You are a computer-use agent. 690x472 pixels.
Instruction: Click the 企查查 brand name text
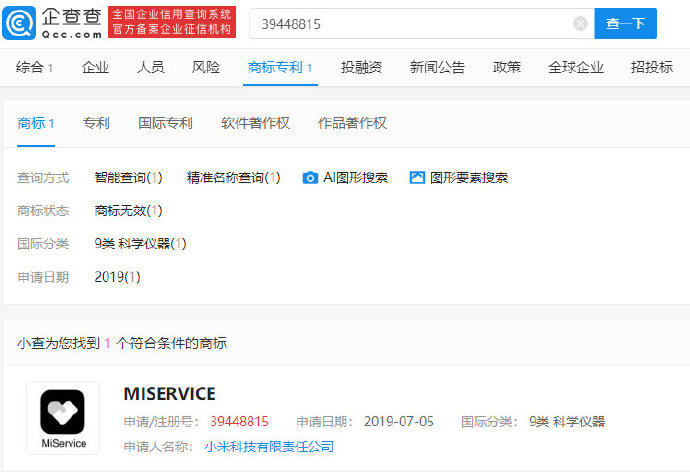click(71, 18)
